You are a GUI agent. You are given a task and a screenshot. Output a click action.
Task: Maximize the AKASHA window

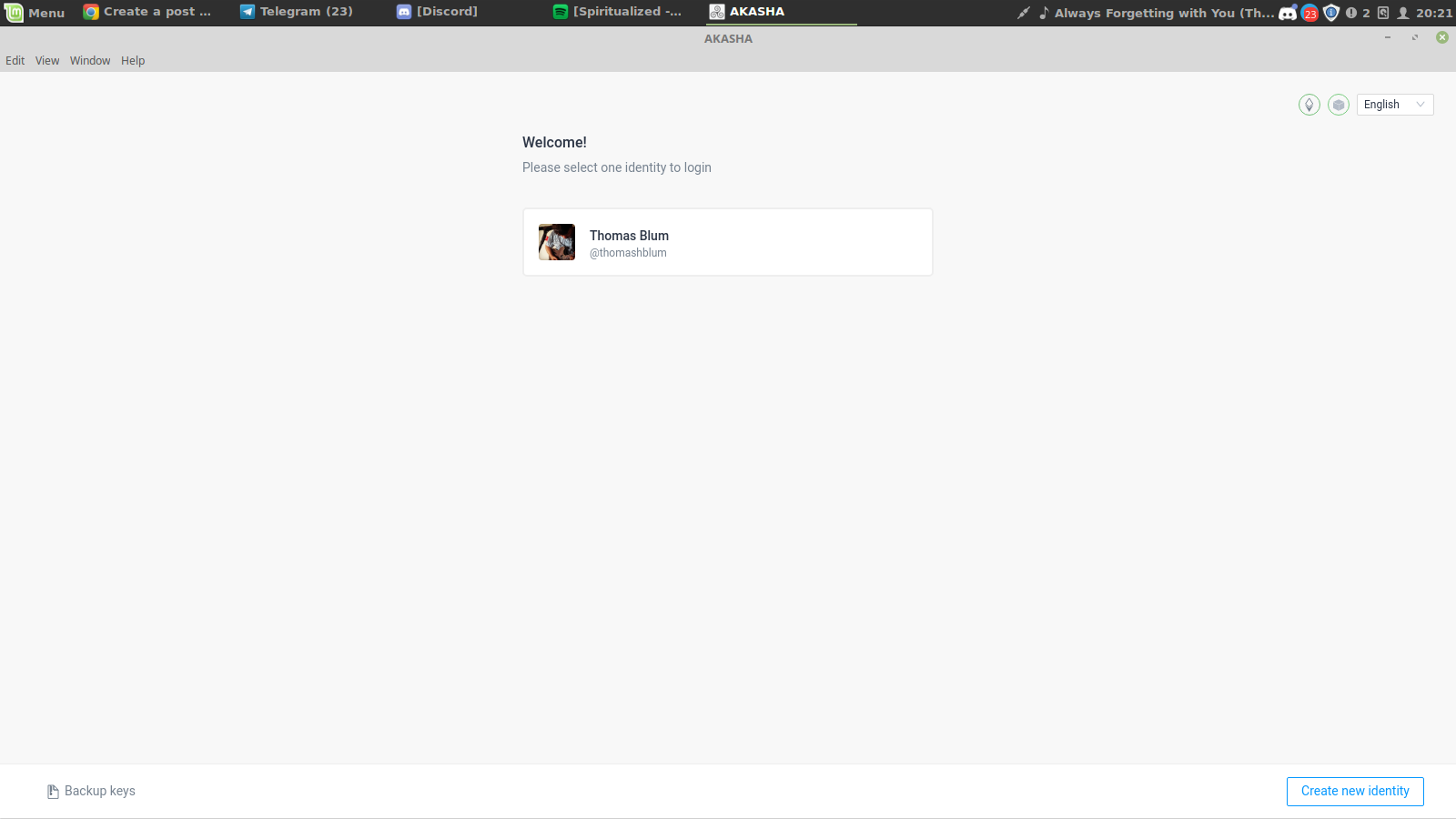[1415, 37]
